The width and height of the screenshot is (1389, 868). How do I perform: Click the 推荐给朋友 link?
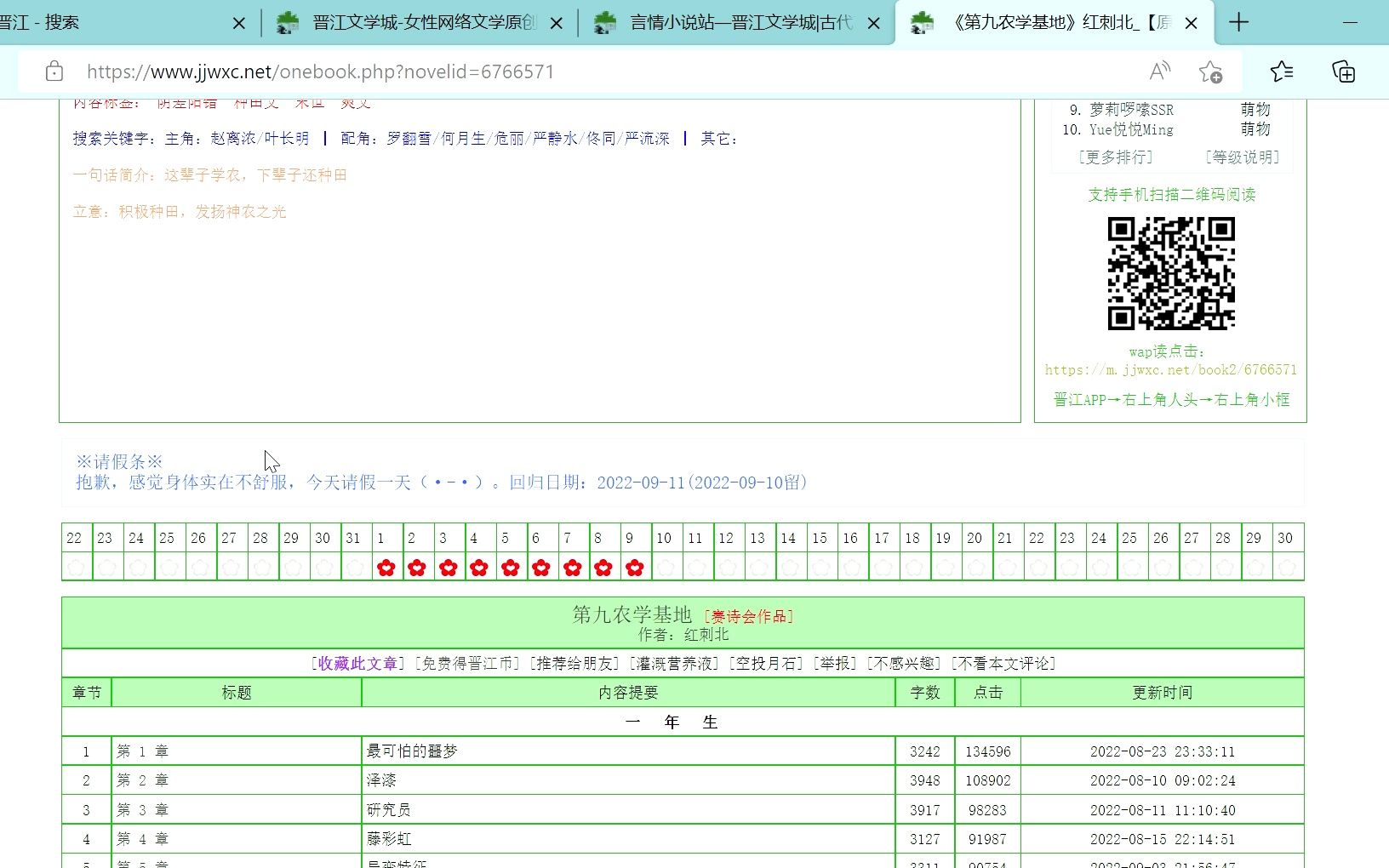tap(576, 664)
